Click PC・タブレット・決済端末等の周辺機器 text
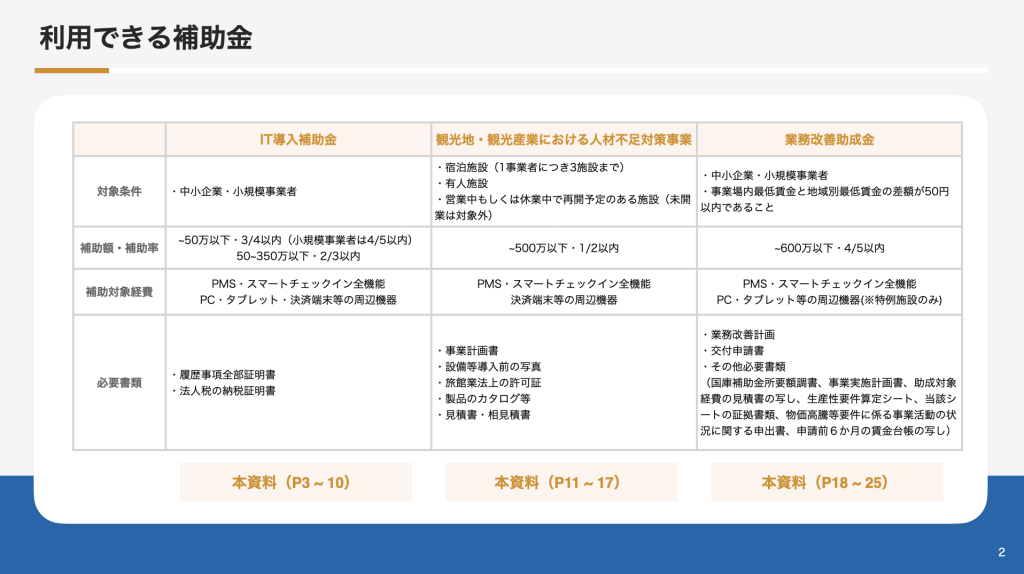Viewport: 1024px width, 574px height. tap(298, 300)
